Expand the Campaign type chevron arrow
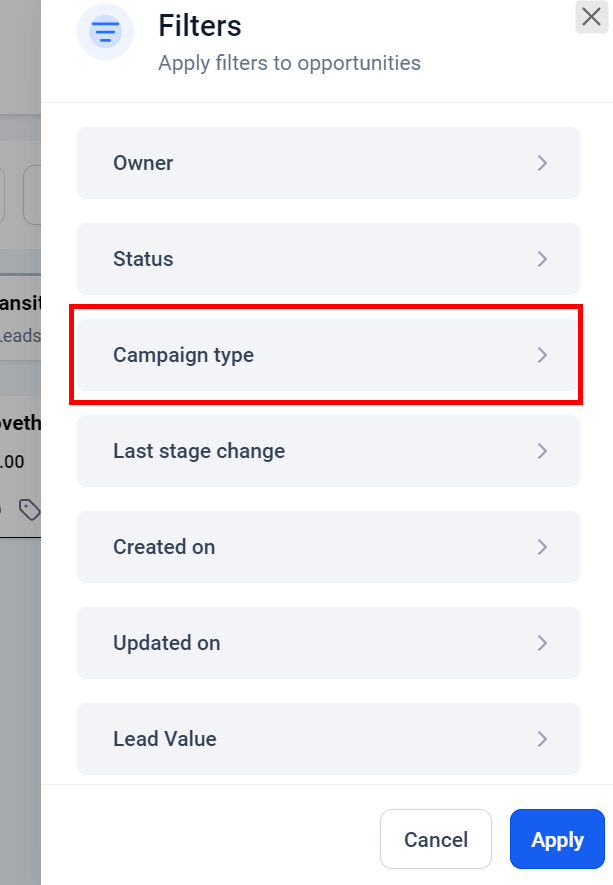Viewport: 613px width, 885px height. point(542,355)
